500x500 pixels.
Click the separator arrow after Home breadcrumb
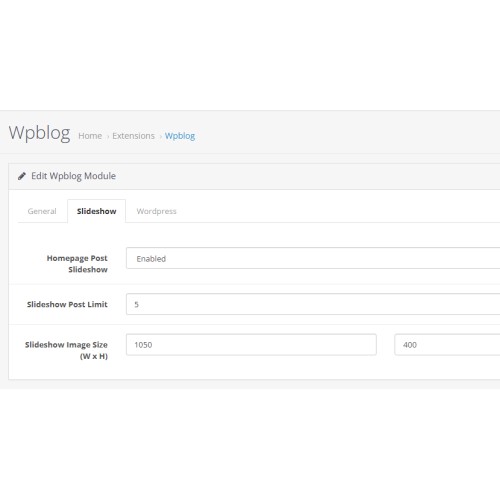[x=108, y=137]
